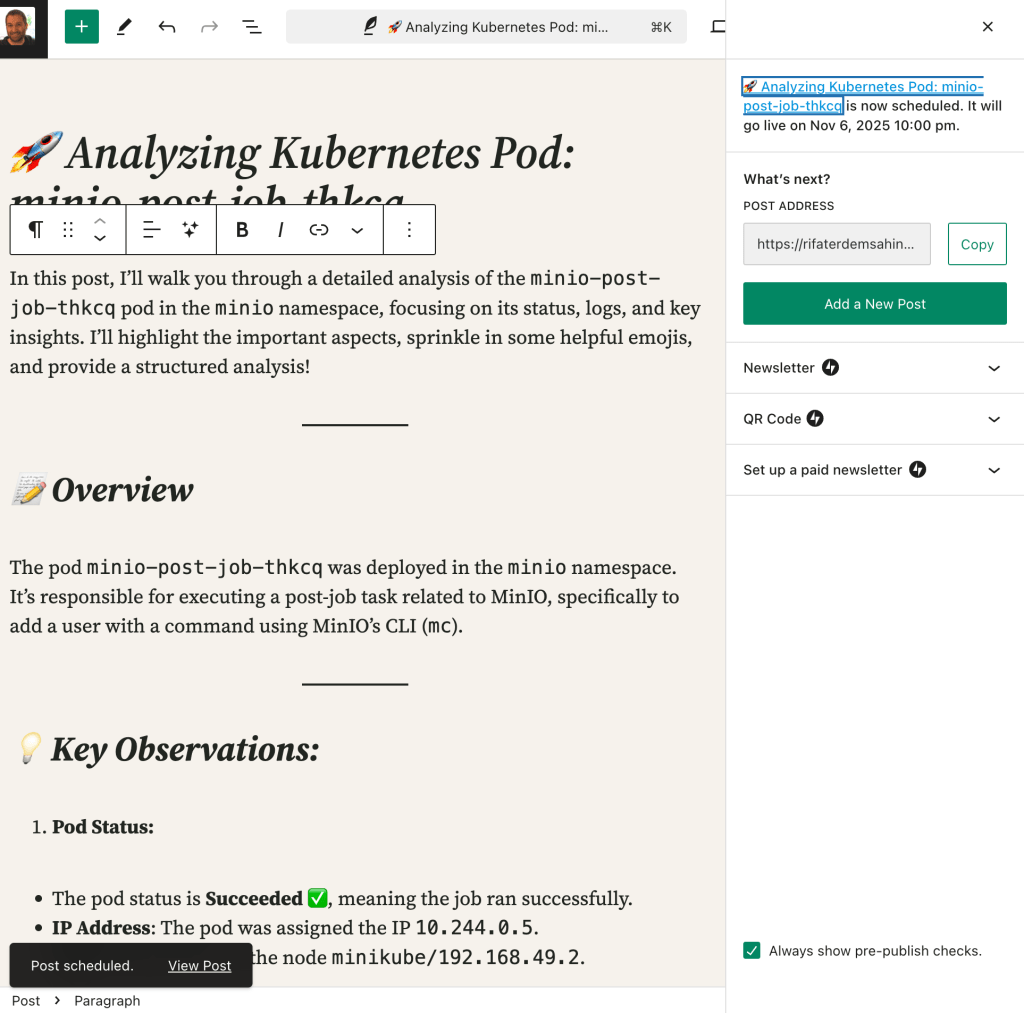Viewport: 1024px width, 1013px height.
Task: Open block options three-dot menu
Action: (x=409, y=230)
